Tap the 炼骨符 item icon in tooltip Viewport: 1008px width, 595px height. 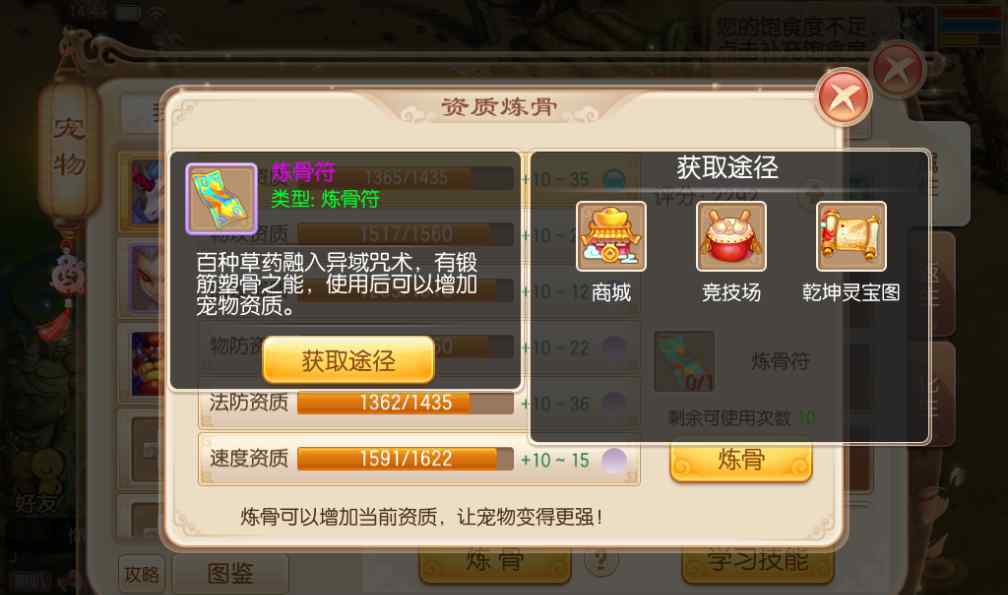(221, 199)
